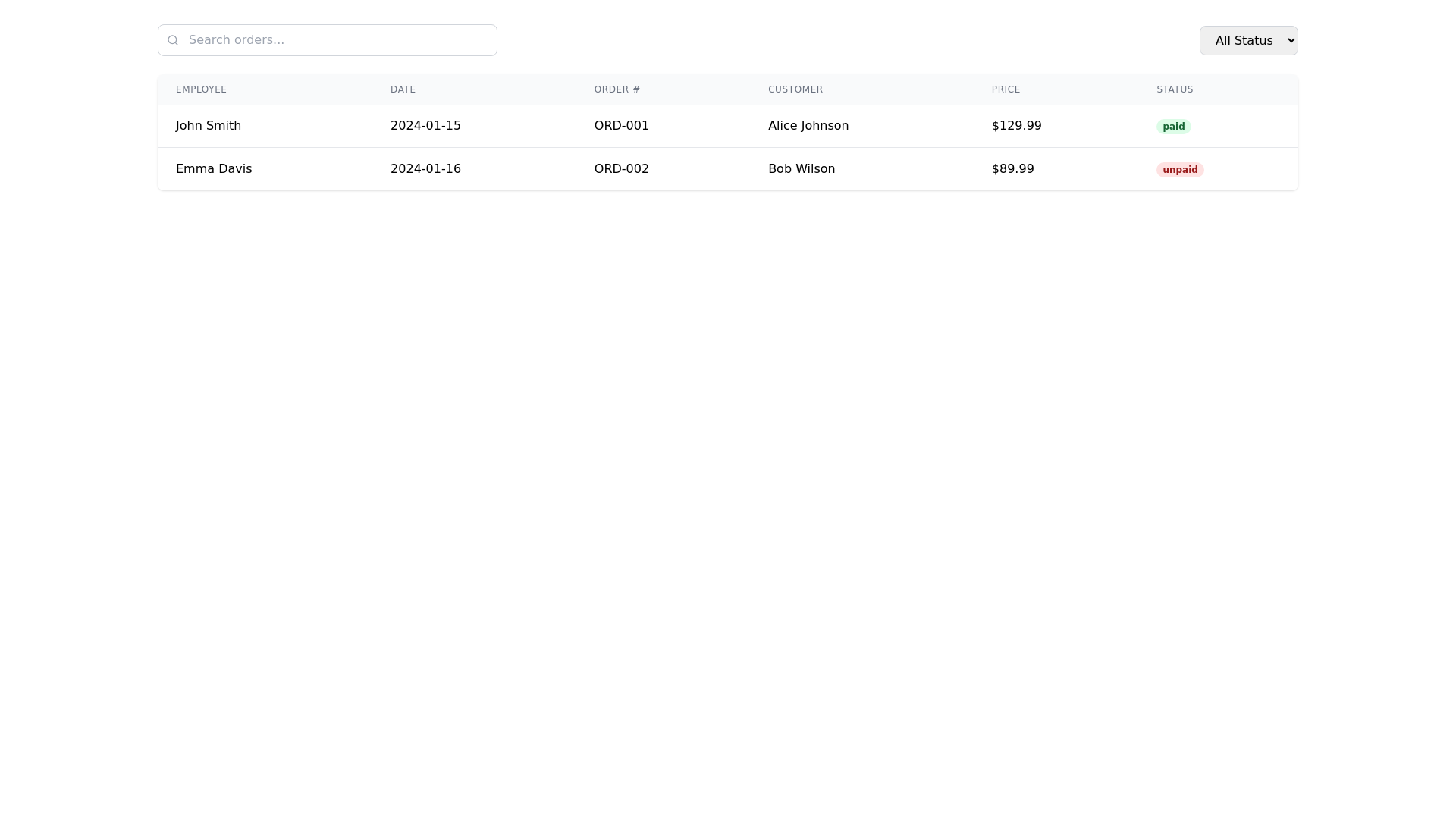Click customer Alice Johnson
The width and height of the screenshot is (1456, 819).
(808, 126)
